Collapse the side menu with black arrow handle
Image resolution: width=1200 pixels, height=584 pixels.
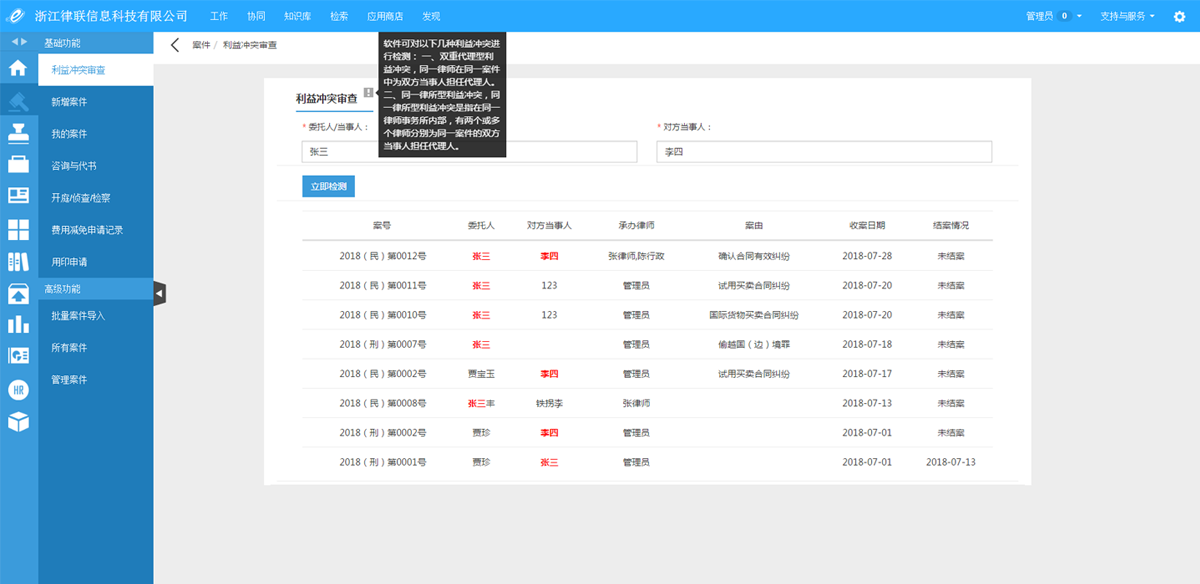[159, 292]
